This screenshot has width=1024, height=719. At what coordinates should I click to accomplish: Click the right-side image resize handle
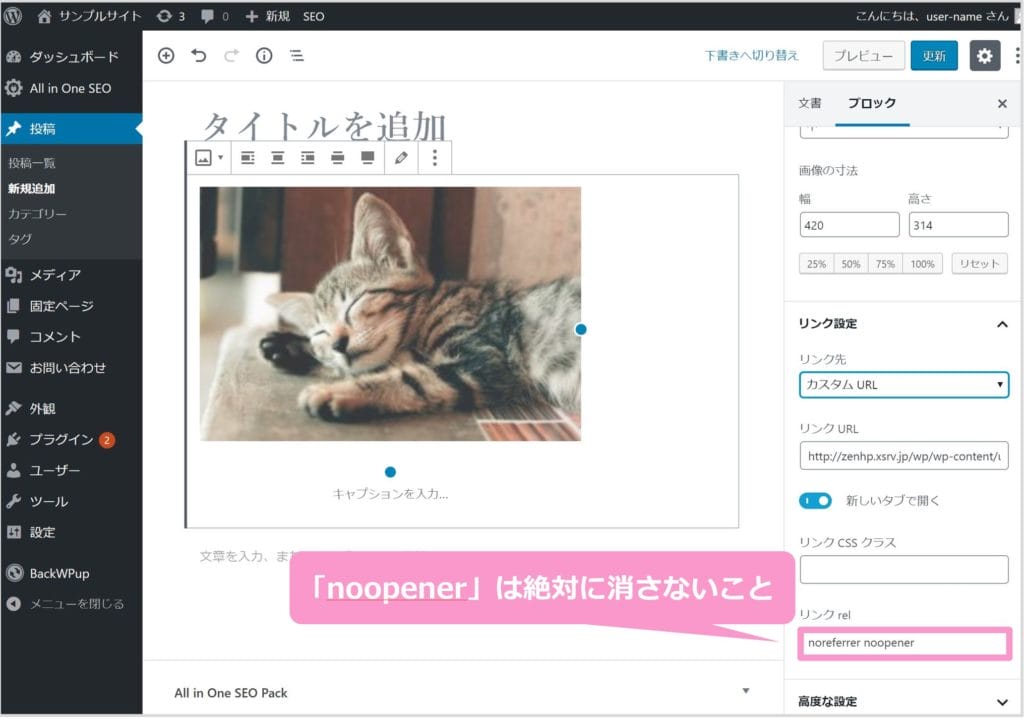click(x=581, y=330)
